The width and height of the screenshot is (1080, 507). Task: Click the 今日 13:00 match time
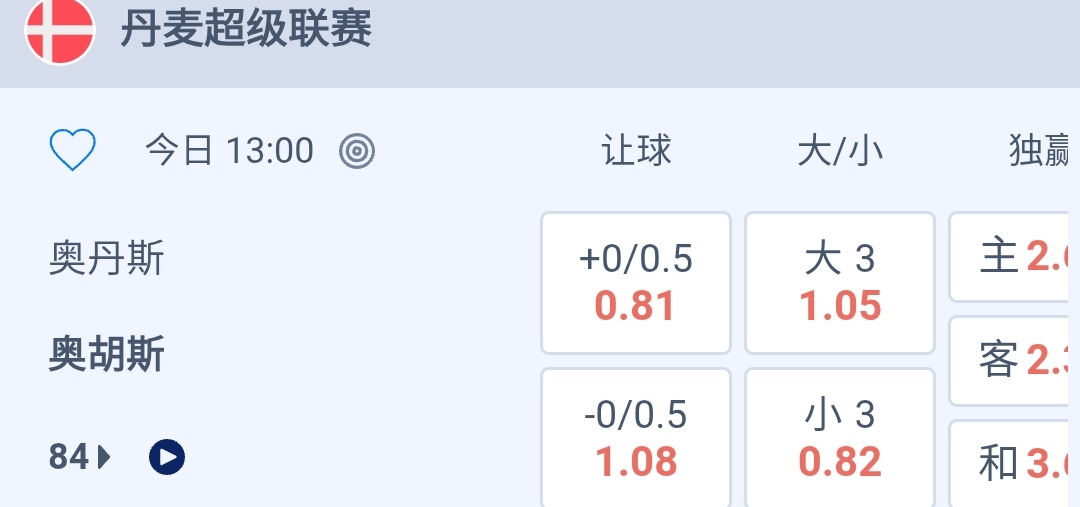(229, 151)
